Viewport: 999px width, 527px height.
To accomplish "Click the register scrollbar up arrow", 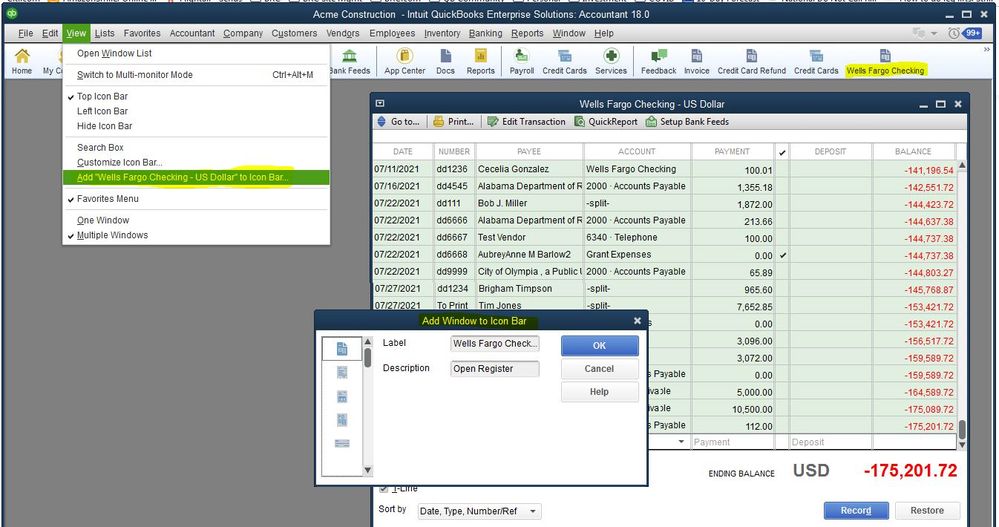I will pyautogui.click(x=962, y=165).
